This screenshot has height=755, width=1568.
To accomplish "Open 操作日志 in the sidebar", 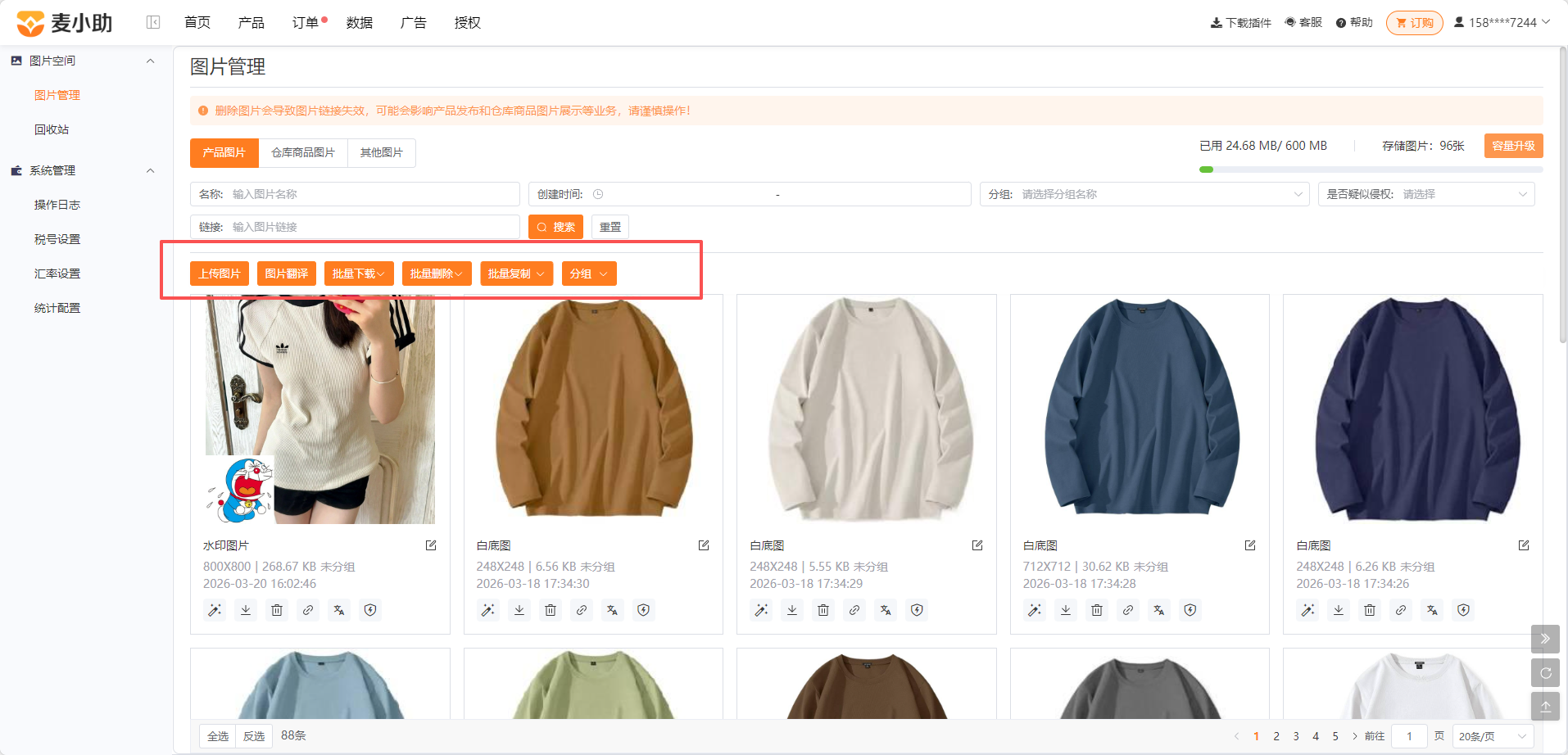I will coord(57,205).
